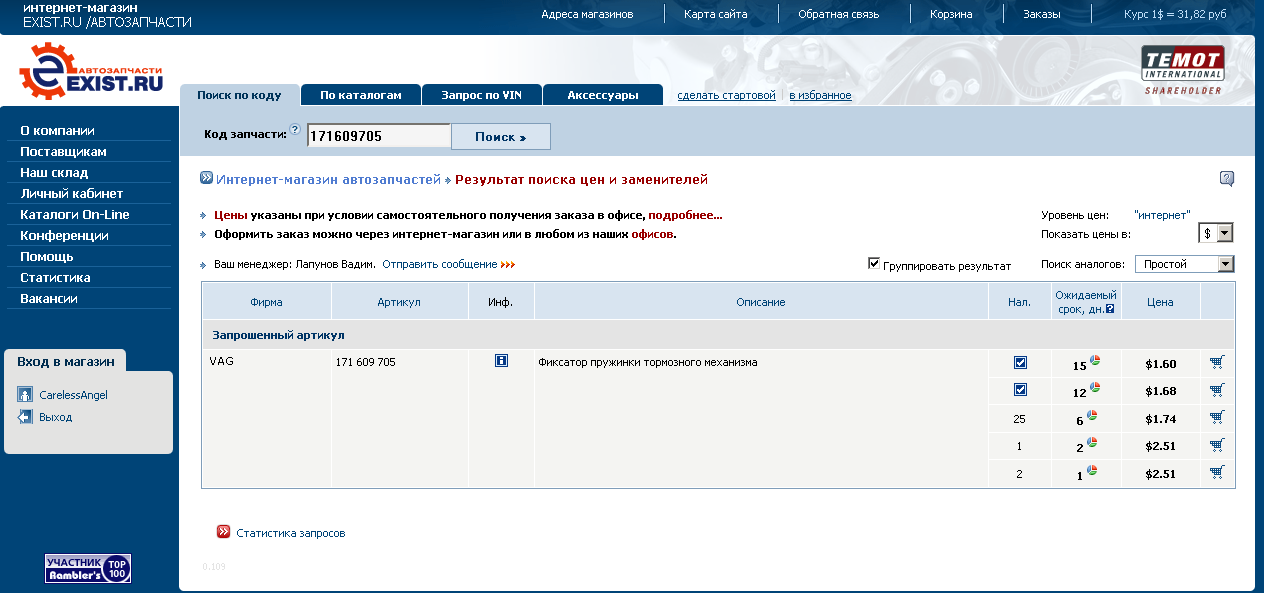Open delivery statistics pie for 2 days
The height and width of the screenshot is (593, 1264).
(1092, 442)
